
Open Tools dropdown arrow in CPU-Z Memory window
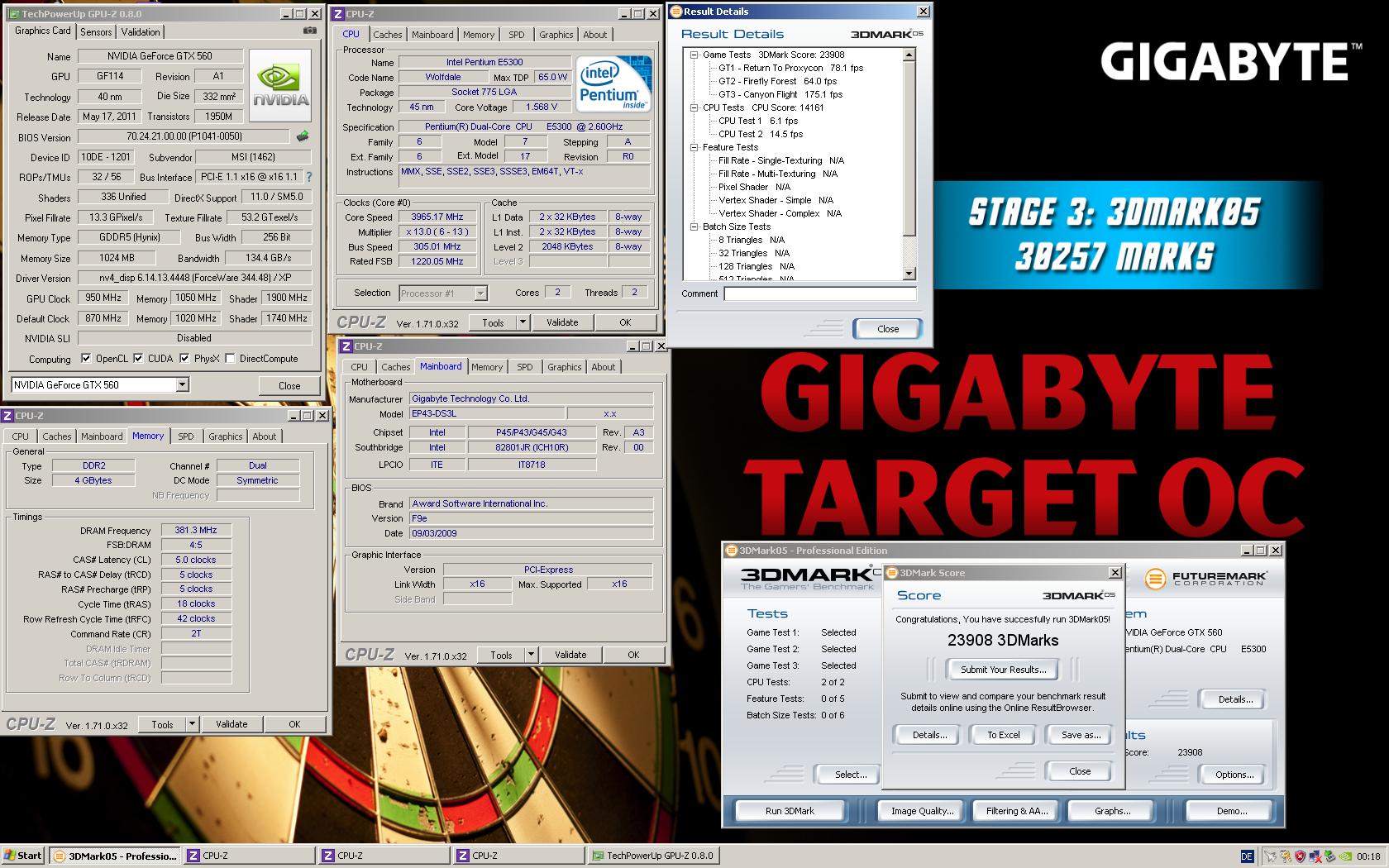[192, 724]
